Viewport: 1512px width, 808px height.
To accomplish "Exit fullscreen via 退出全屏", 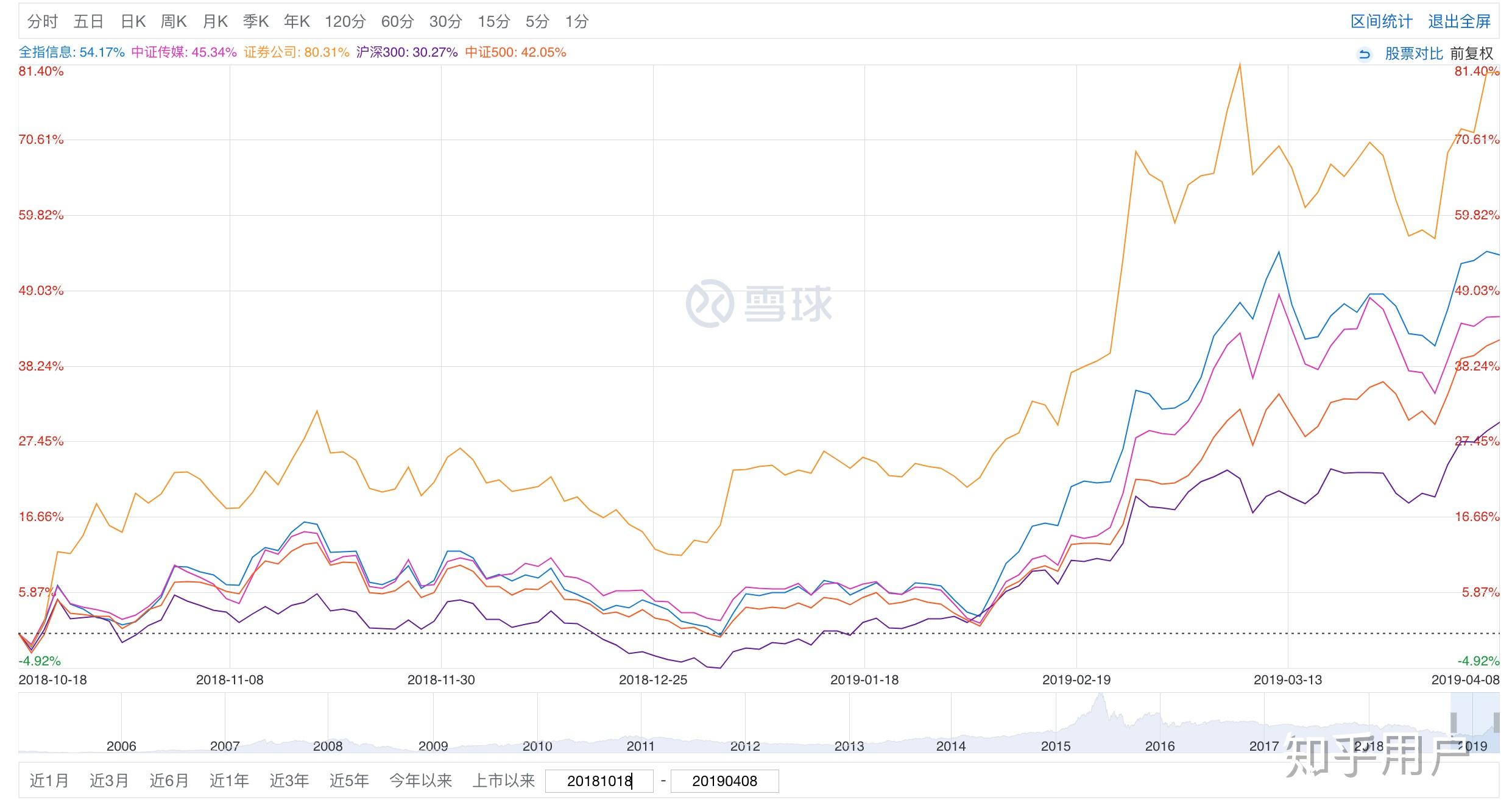I will click(1459, 22).
